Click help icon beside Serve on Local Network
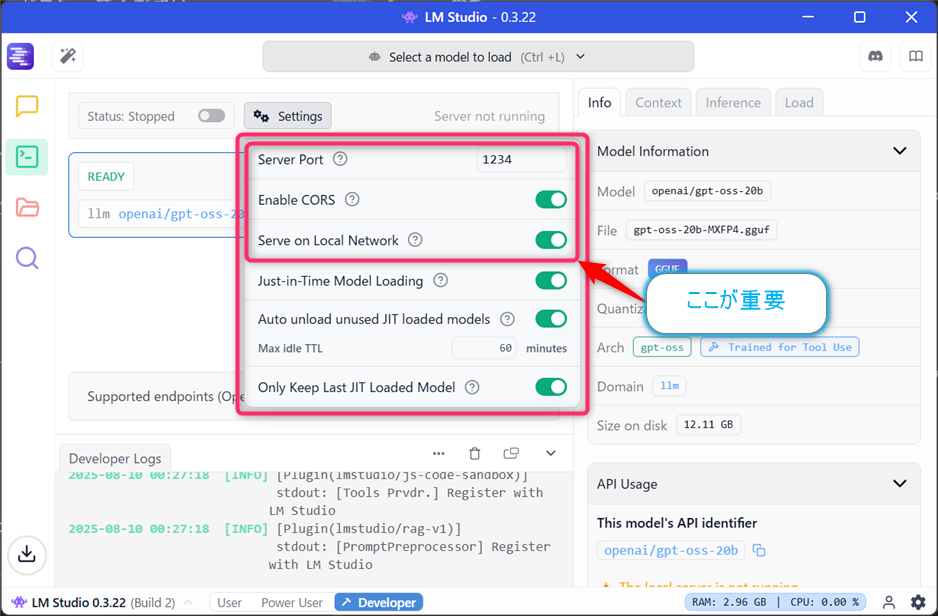The height and width of the screenshot is (616, 938). [415, 240]
